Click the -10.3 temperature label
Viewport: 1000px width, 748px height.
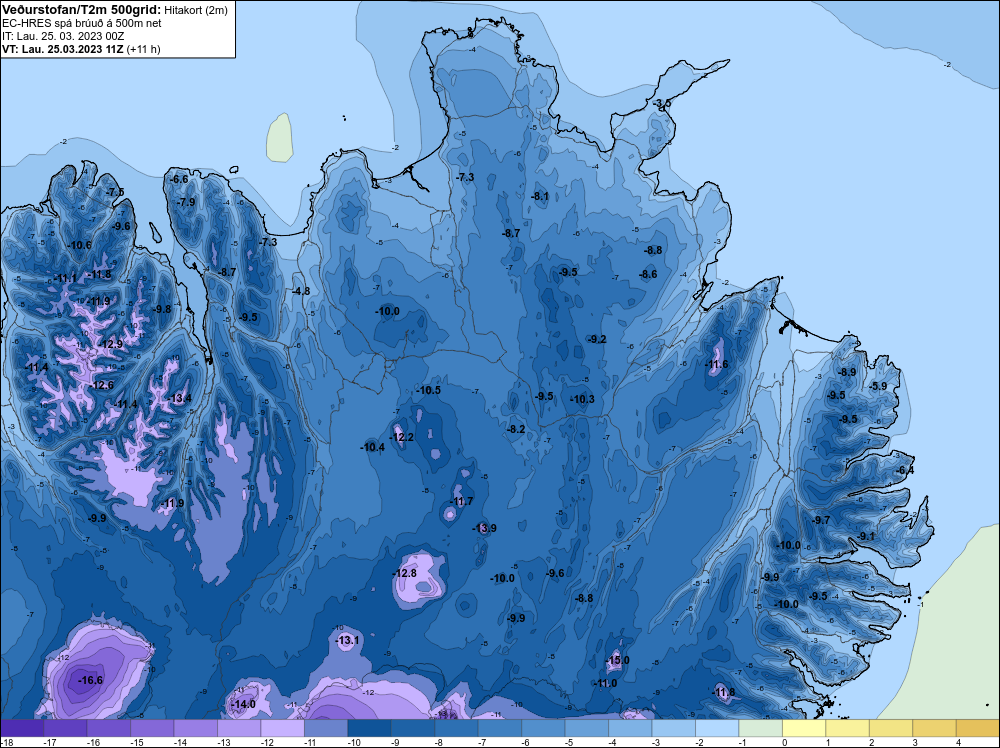[x=582, y=399]
